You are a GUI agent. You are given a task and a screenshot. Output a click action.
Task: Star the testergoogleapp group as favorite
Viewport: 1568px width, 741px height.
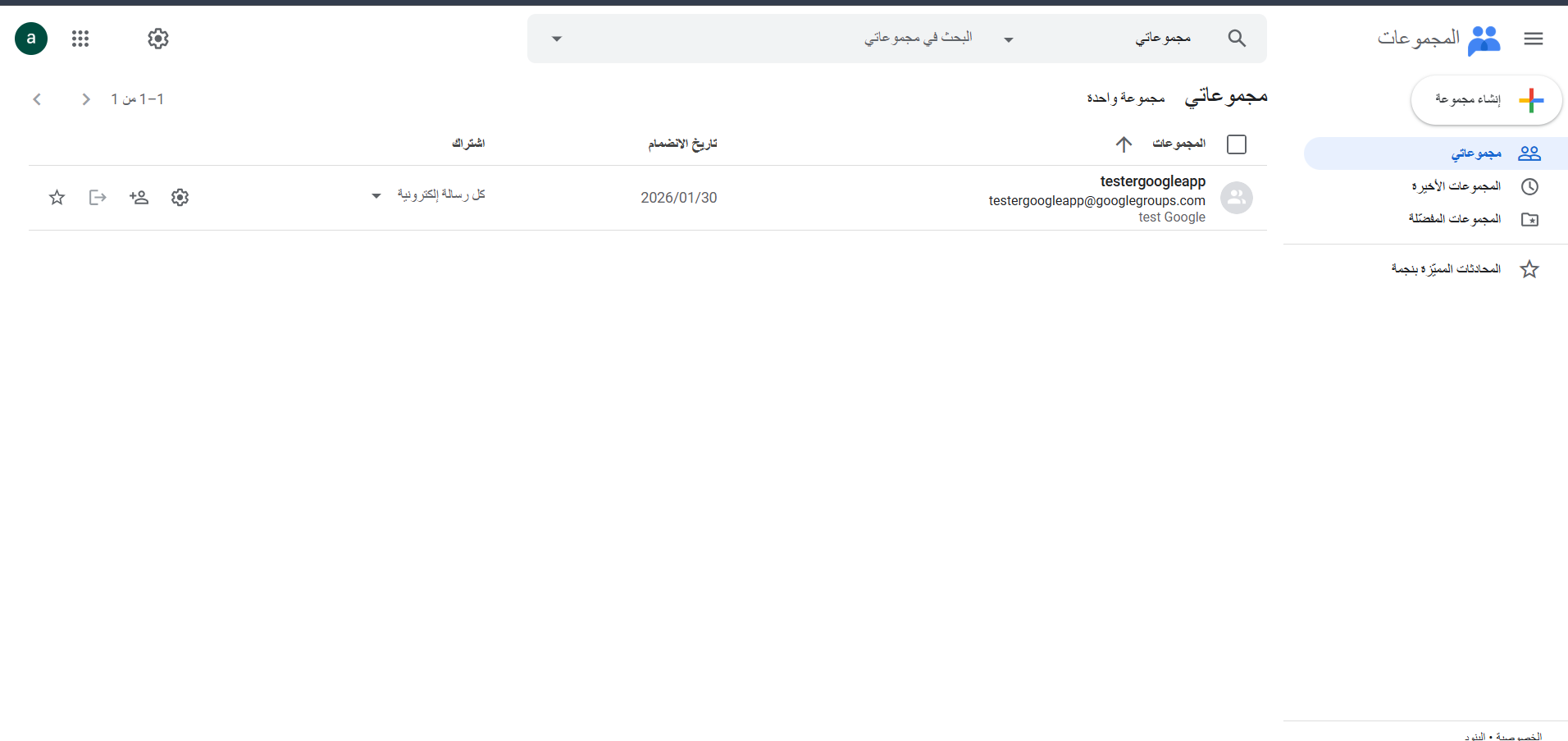[57, 198]
